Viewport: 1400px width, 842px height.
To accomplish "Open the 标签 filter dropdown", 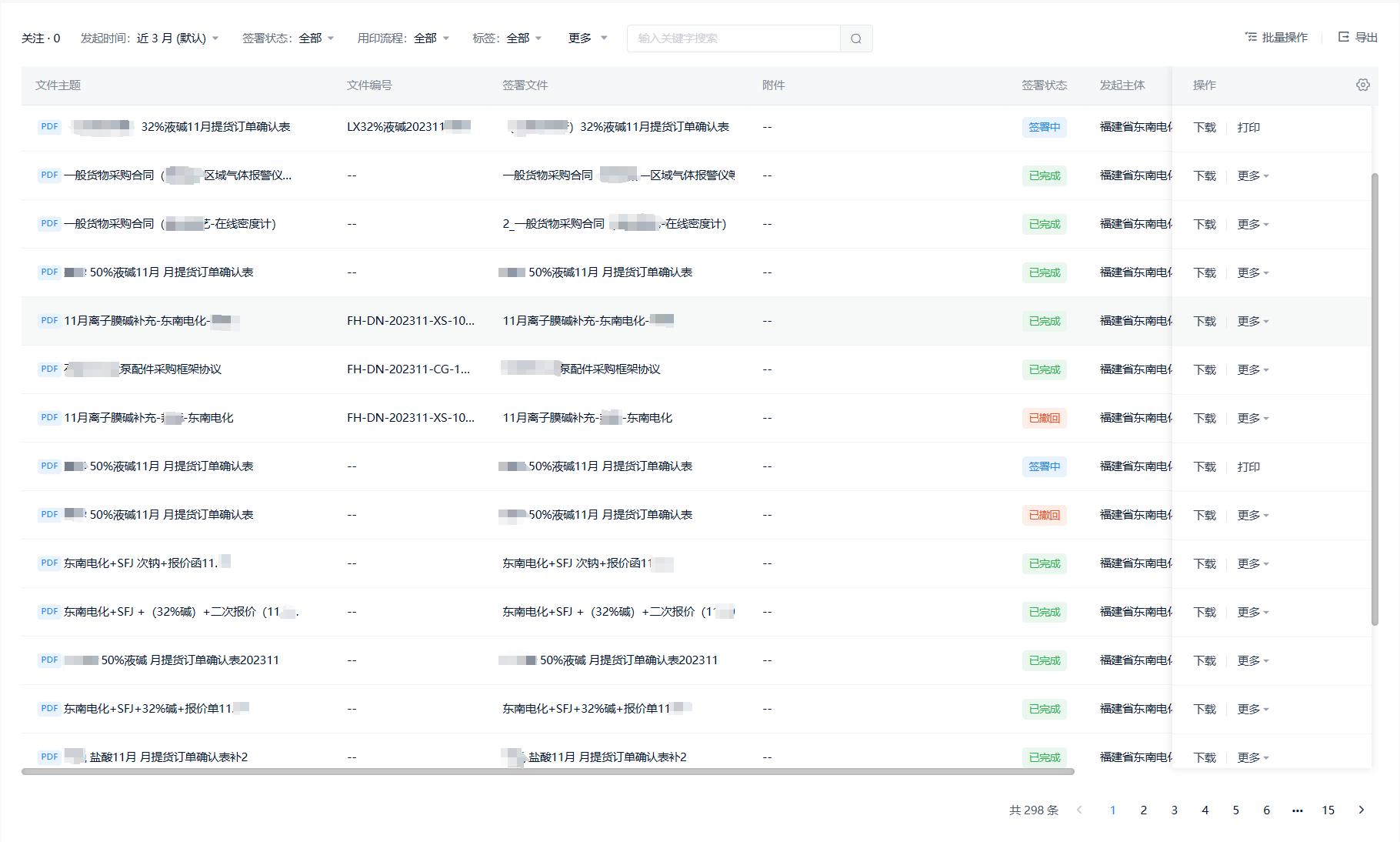I will point(538,38).
